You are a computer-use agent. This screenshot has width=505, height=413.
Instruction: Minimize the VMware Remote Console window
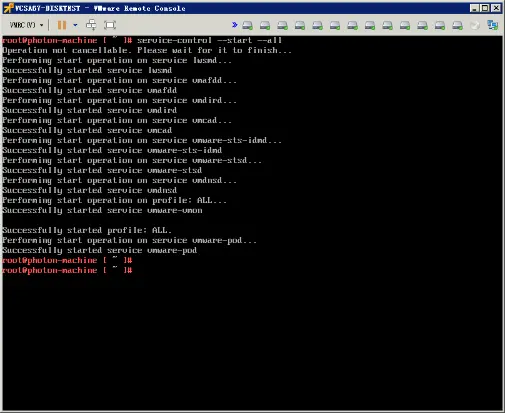[x=474, y=8]
